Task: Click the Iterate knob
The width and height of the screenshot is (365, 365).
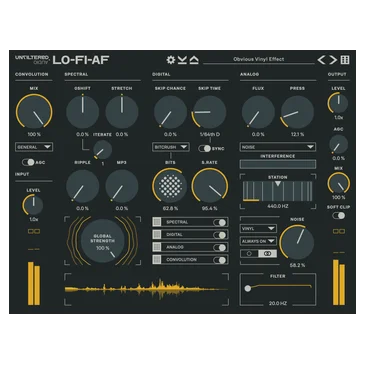Action: (x=102, y=149)
